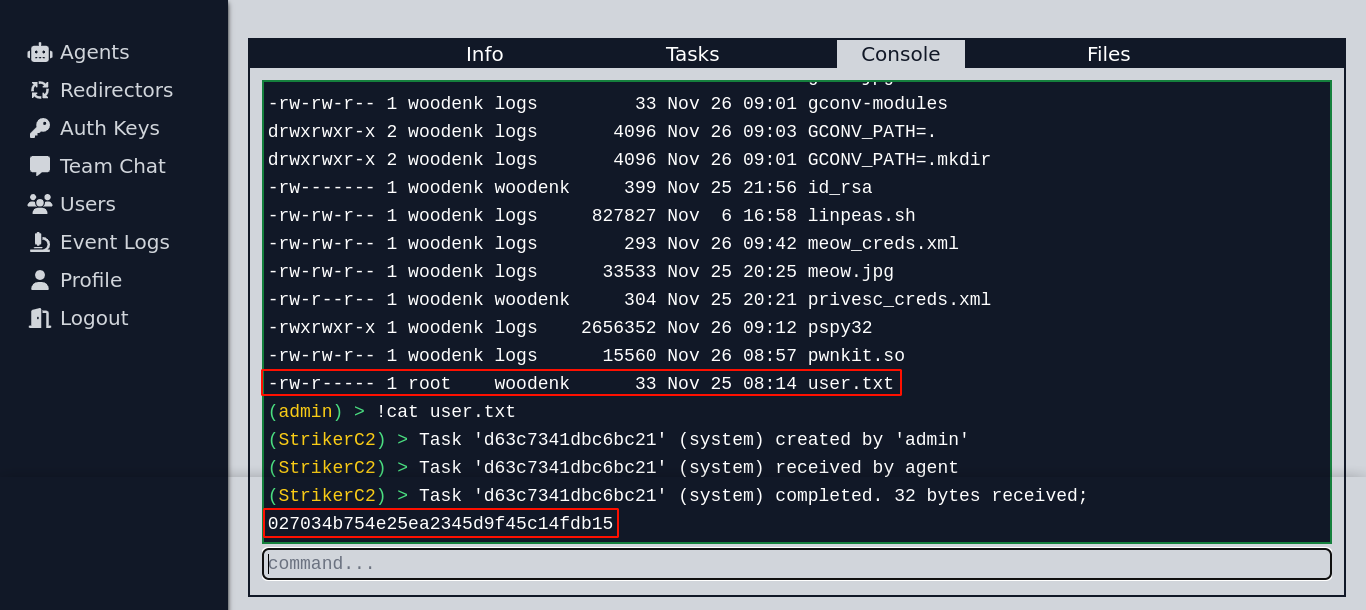Open the Team Chat link
1366x610 pixels.
click(x=112, y=166)
